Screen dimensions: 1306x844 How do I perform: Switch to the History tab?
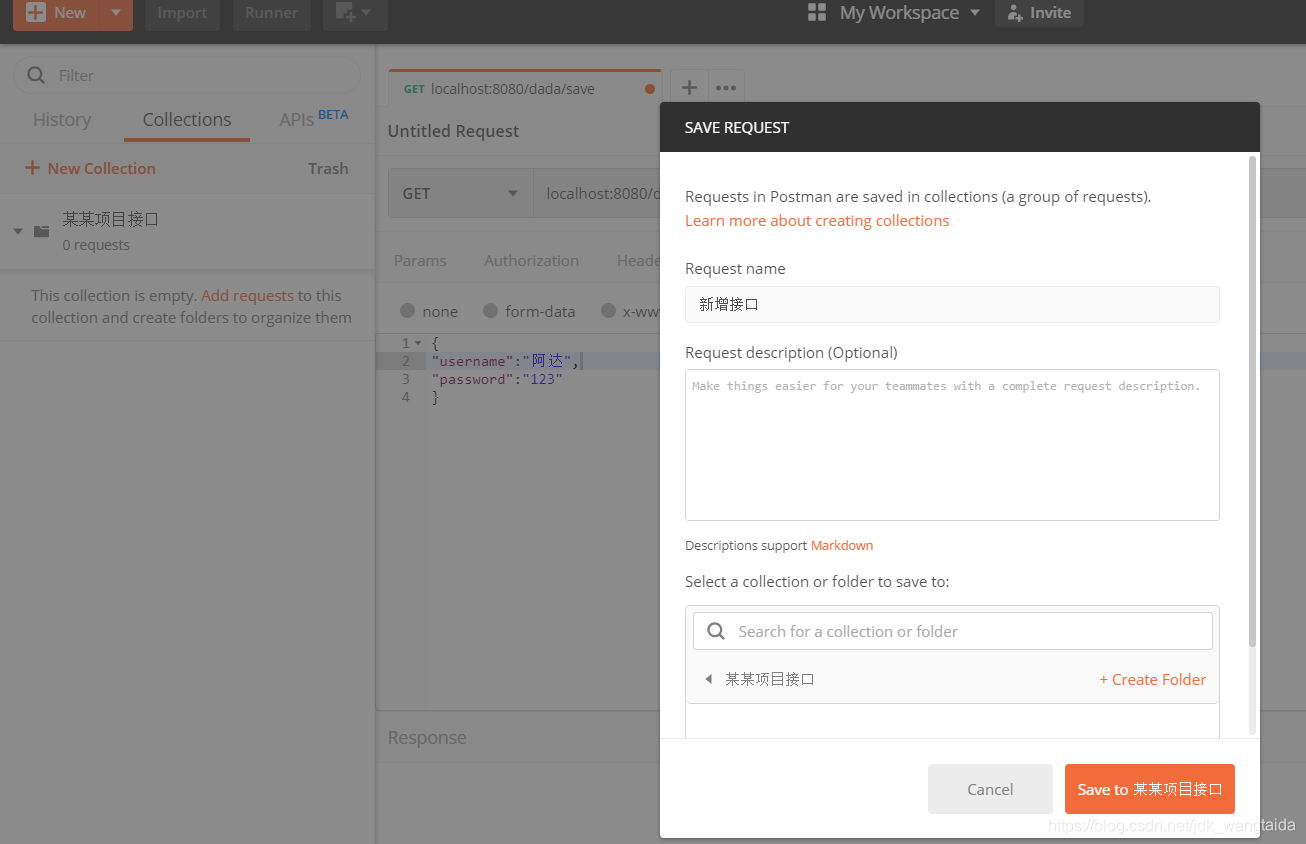(x=62, y=120)
